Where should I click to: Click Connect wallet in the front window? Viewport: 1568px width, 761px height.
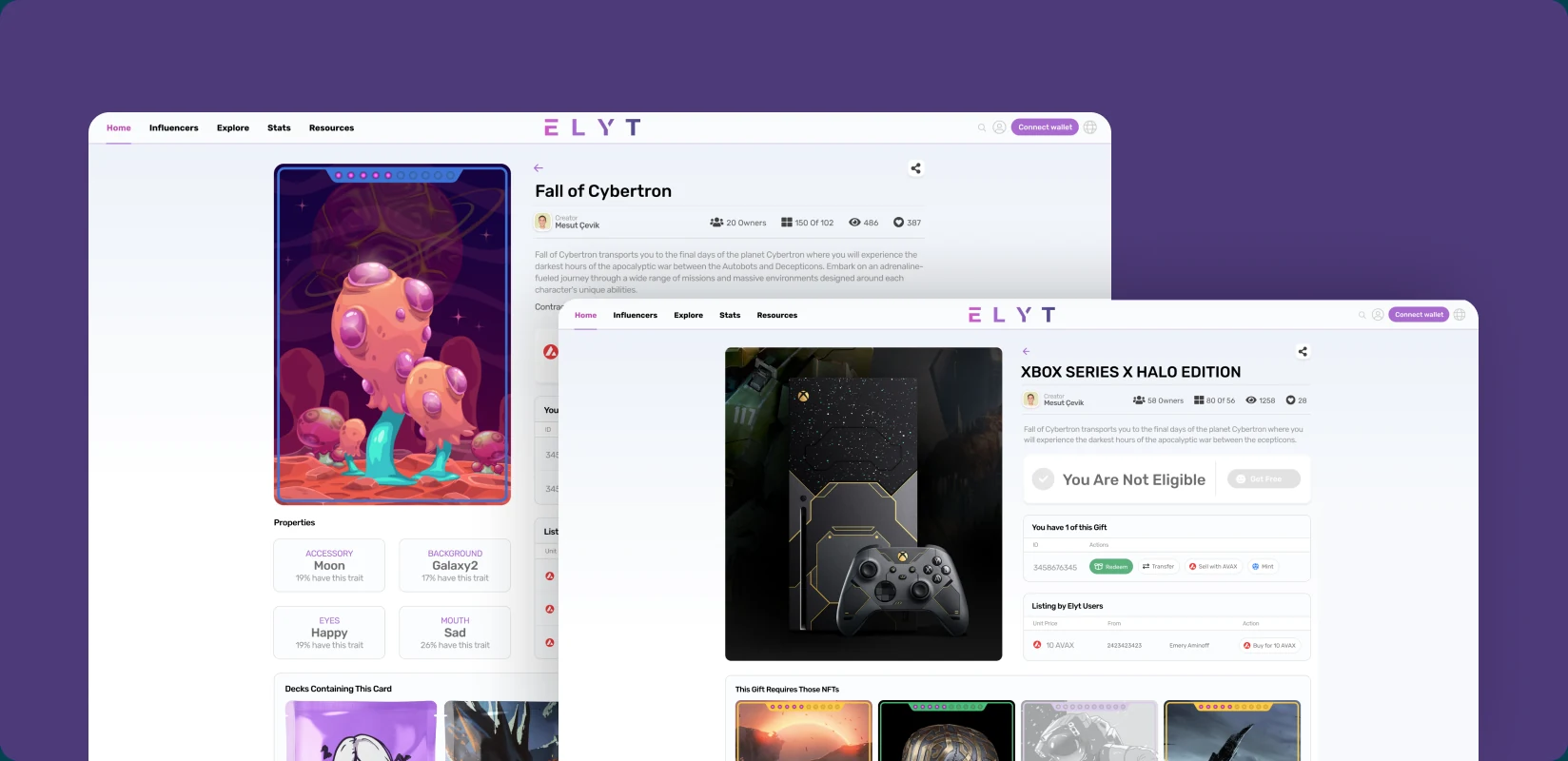1419,315
